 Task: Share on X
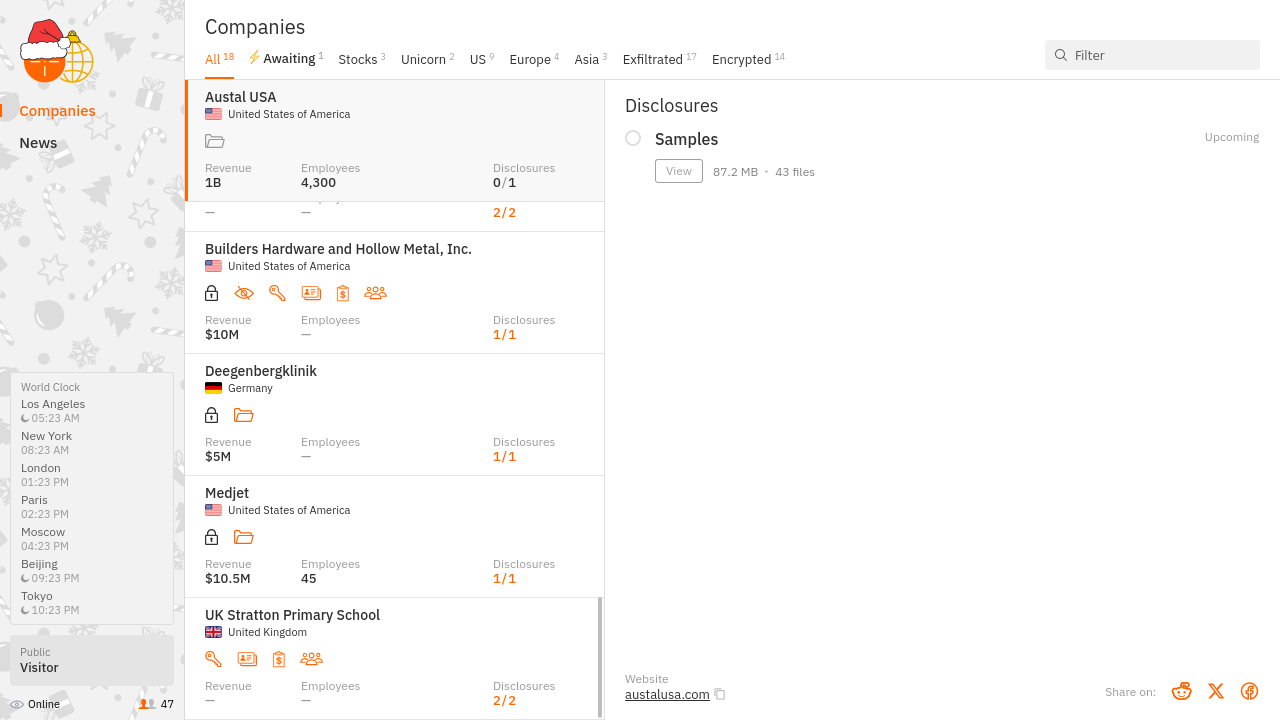[1216, 691]
